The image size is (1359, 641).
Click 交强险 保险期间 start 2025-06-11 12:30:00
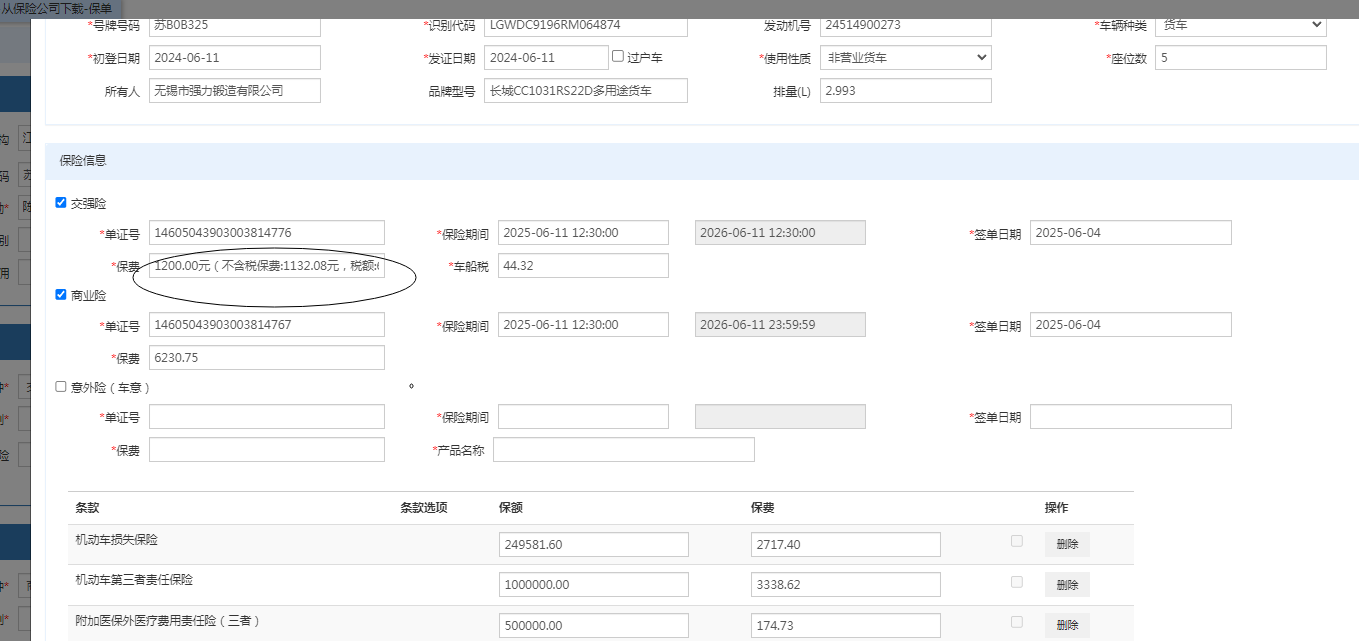click(x=583, y=233)
